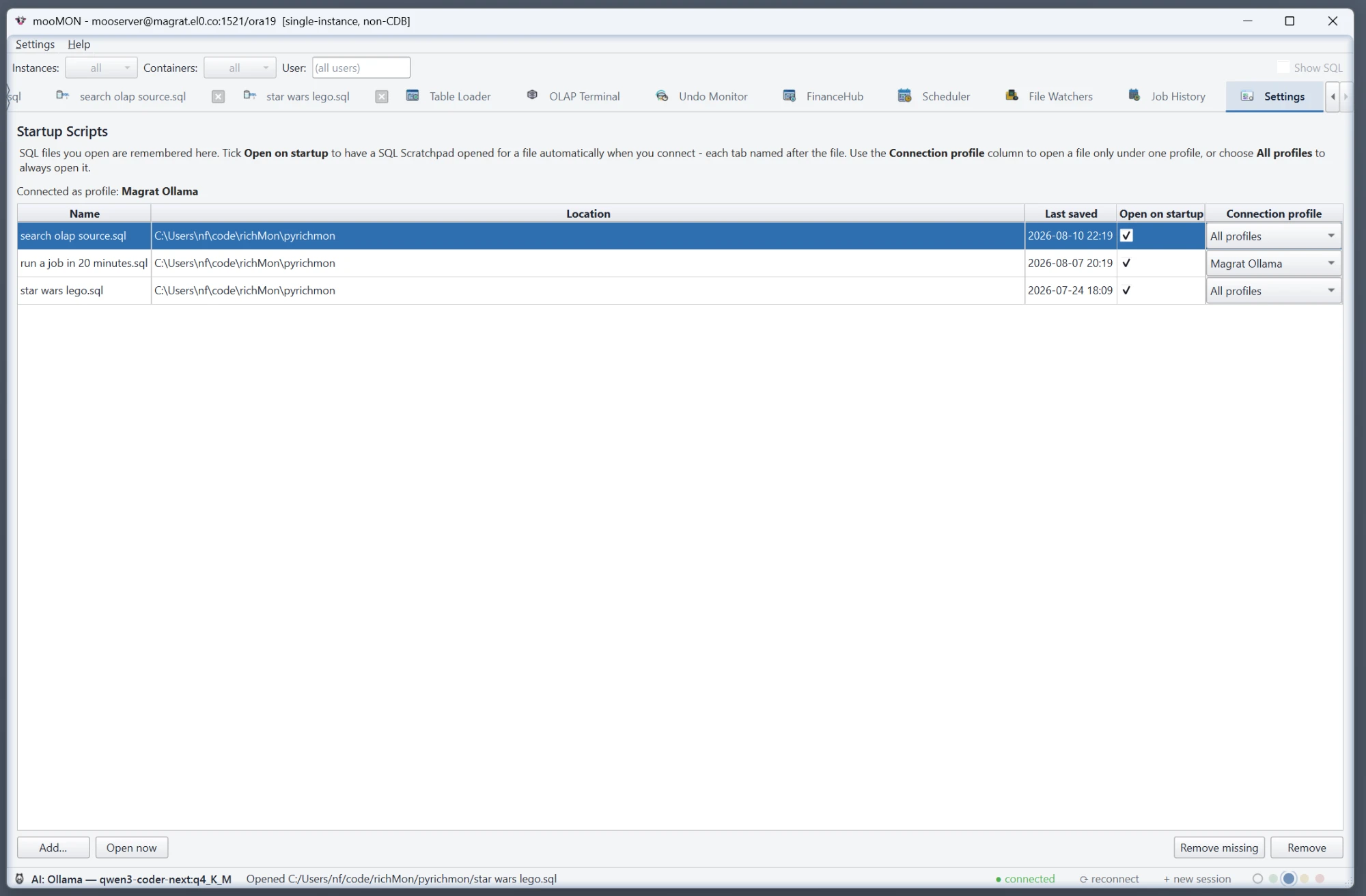Click the Remove missing button
The image size is (1366, 896).
pos(1219,848)
